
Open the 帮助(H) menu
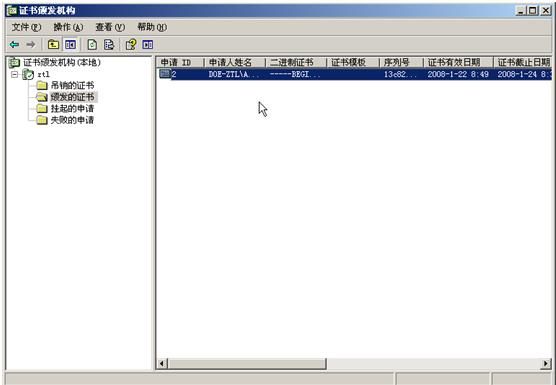click(x=152, y=27)
